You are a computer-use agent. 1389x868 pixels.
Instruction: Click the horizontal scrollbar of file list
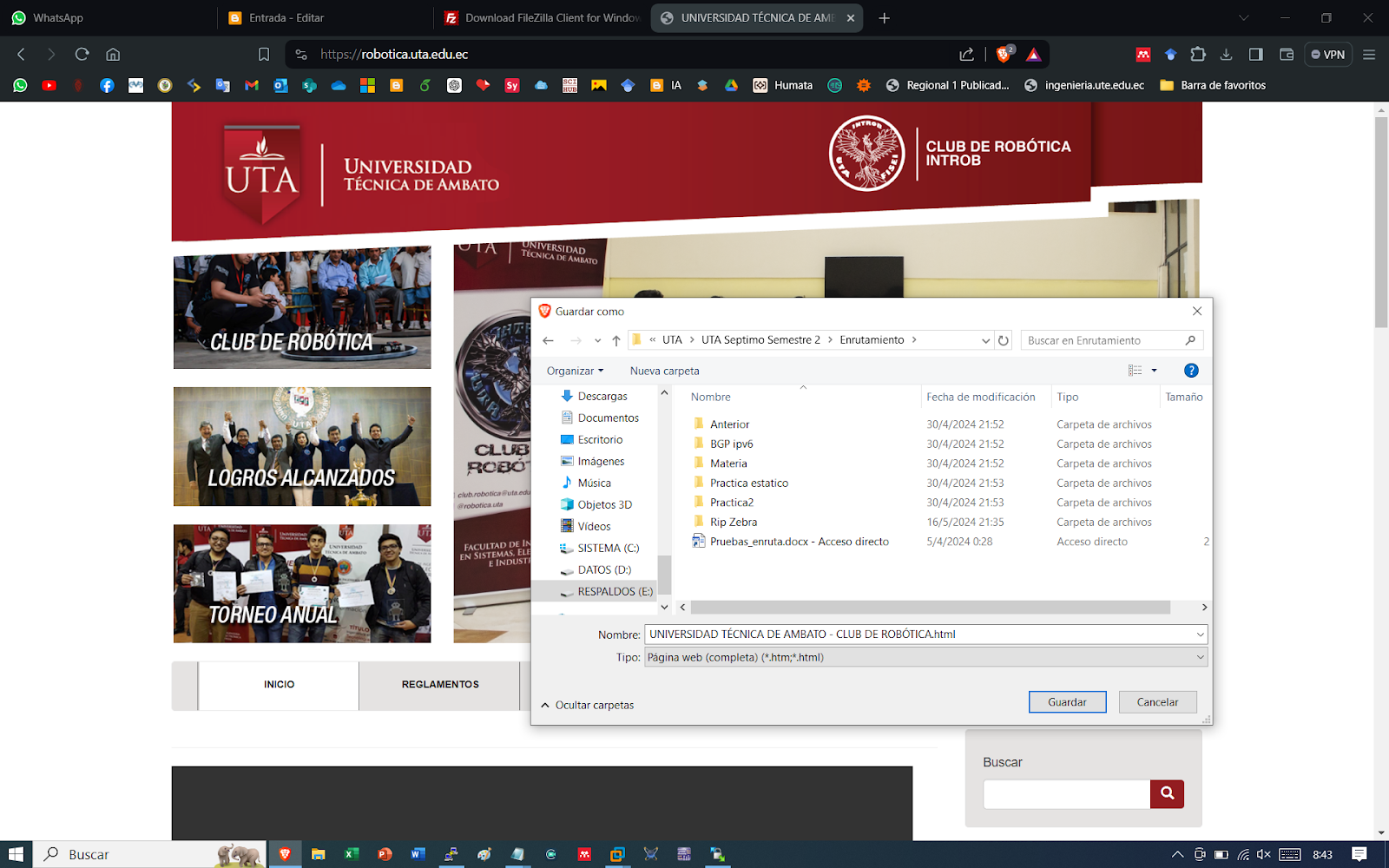point(930,608)
